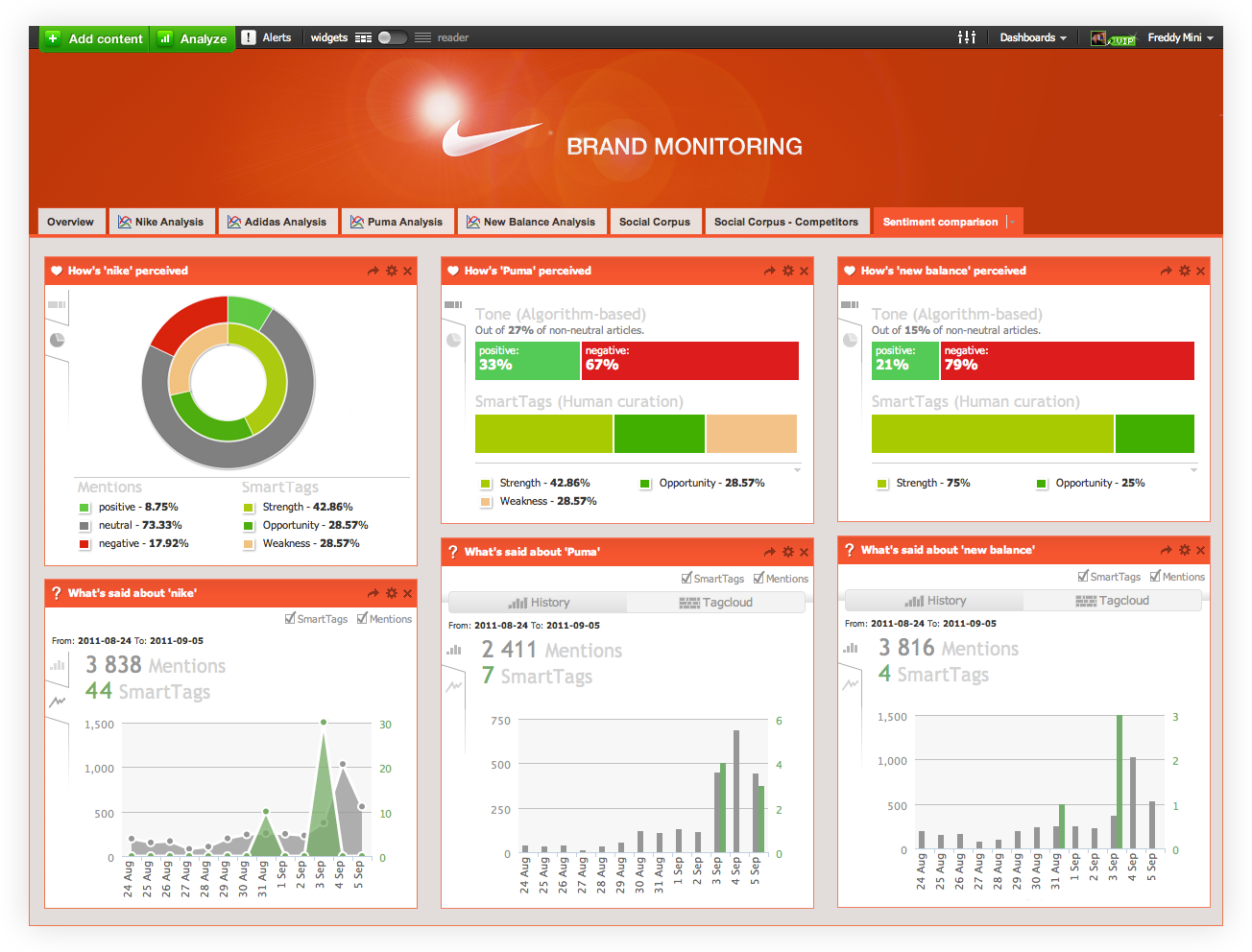This screenshot has width=1252, height=952.
Task: Select History tab in Puma widget
Action: [539, 603]
